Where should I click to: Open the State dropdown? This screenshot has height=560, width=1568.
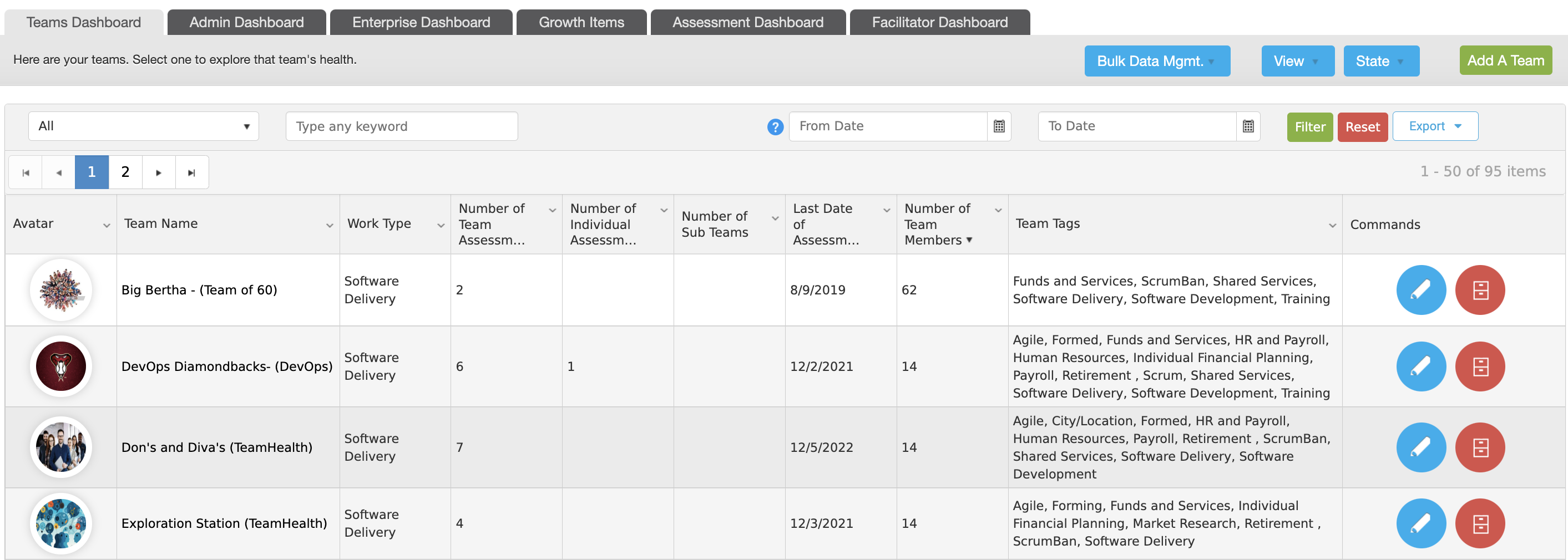tap(1380, 62)
